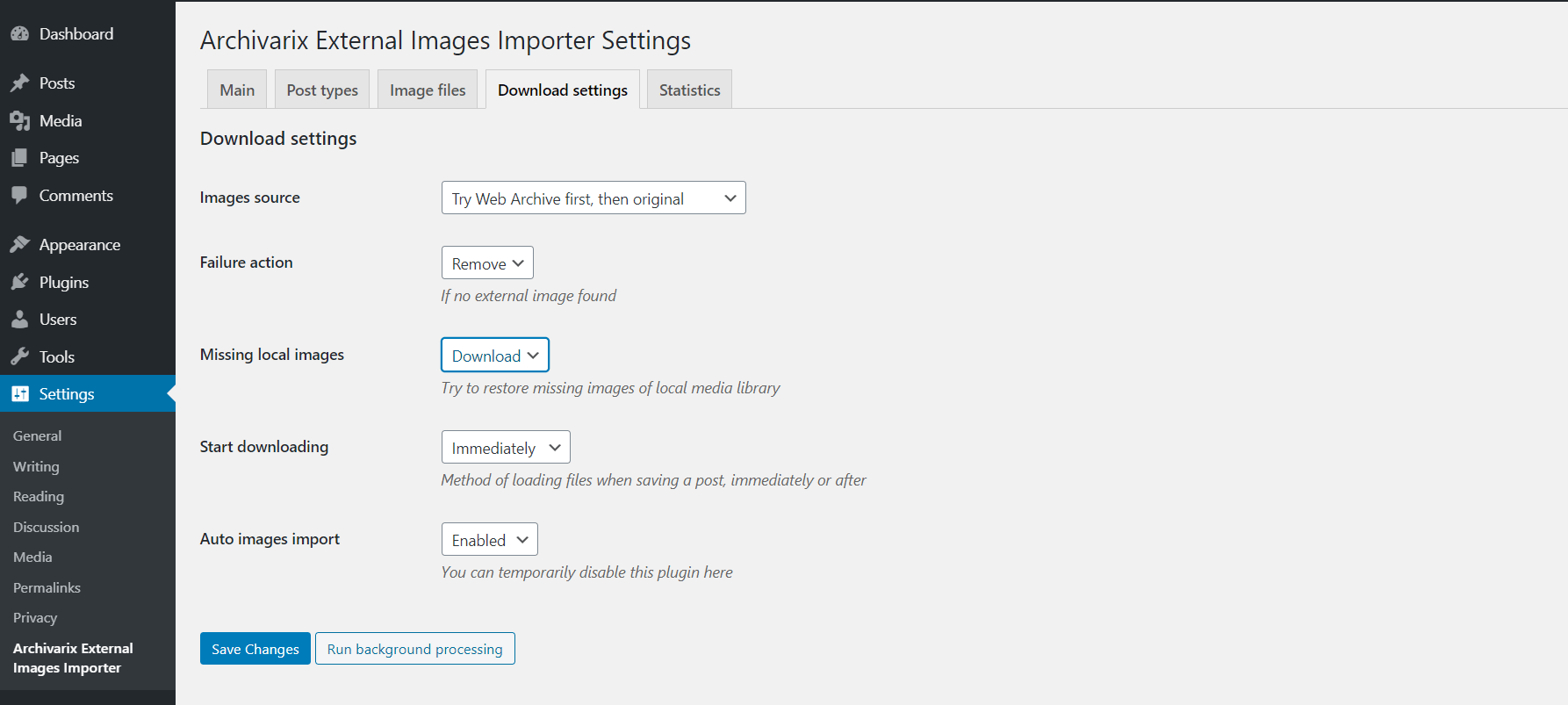Click the Comments menu label
Screen dimensions: 1568x705
(x=76, y=196)
